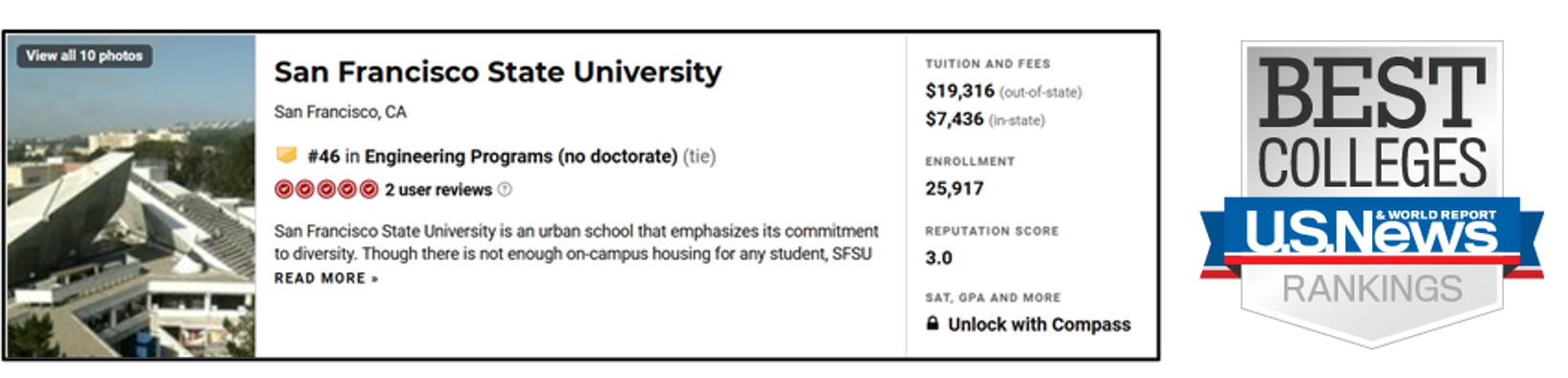Click the help icon beside user reviews

tap(505, 189)
